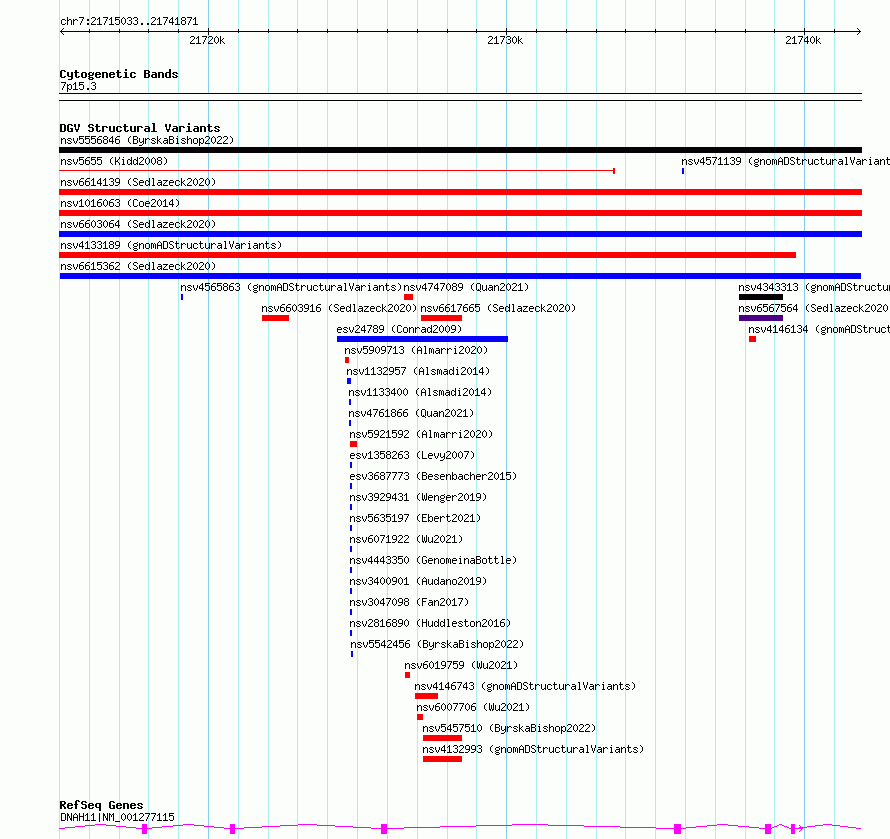Click the esv24789 (Conrad2009) label
890x839 pixels.
pyautogui.click(x=399, y=329)
